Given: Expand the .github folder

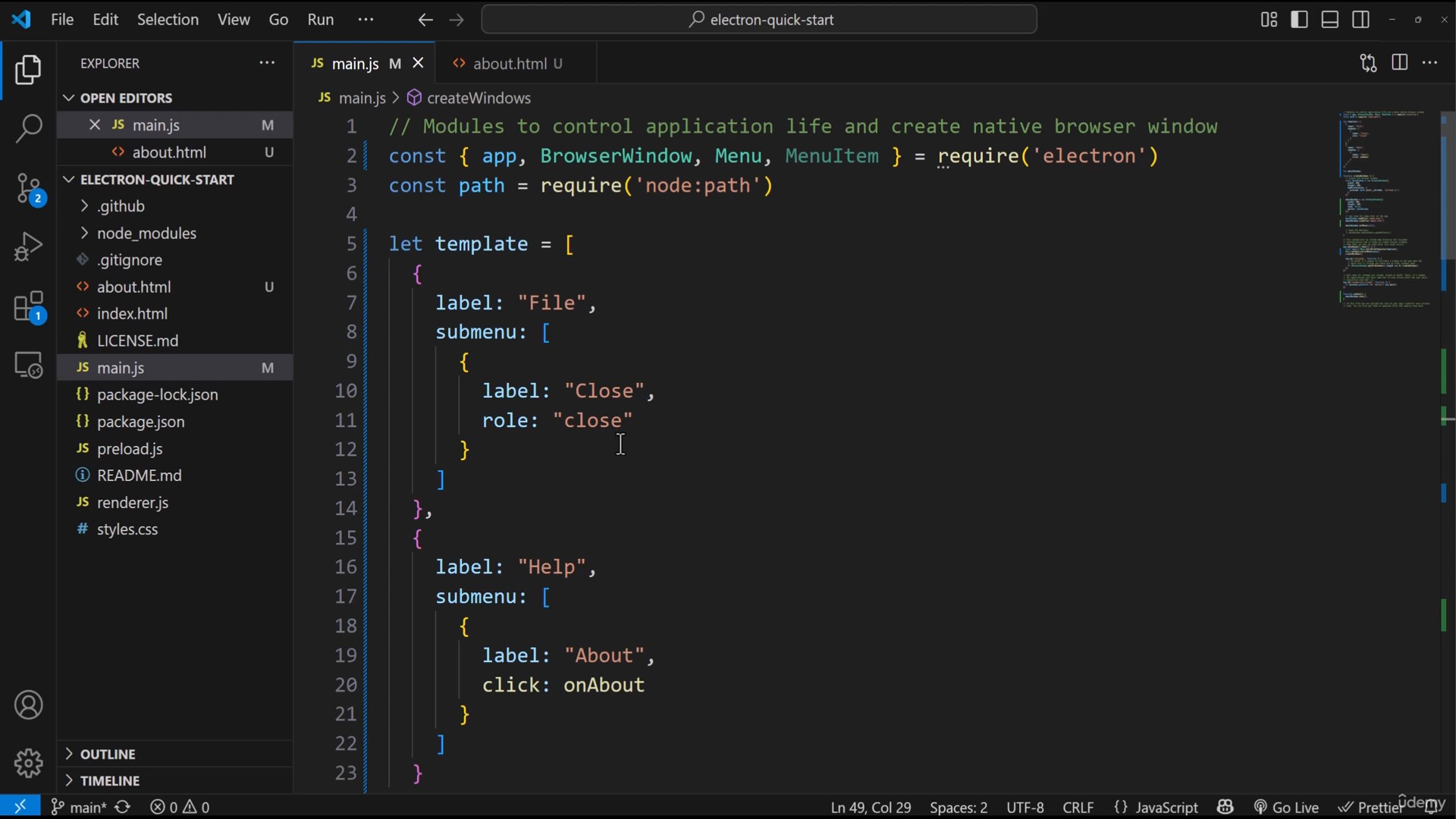Looking at the screenshot, I should click(174, 206).
